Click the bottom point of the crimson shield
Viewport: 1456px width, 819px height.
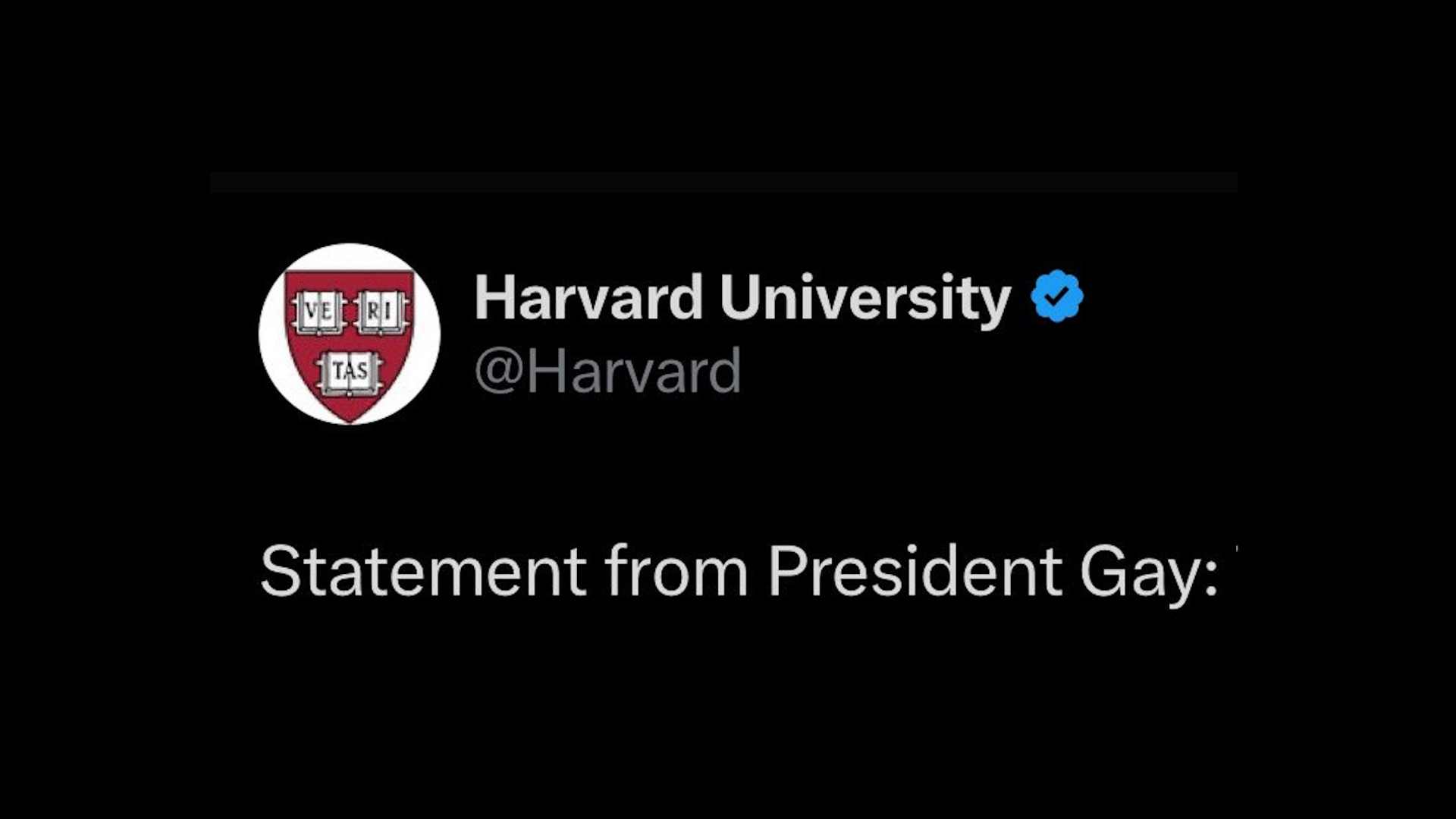(x=350, y=418)
